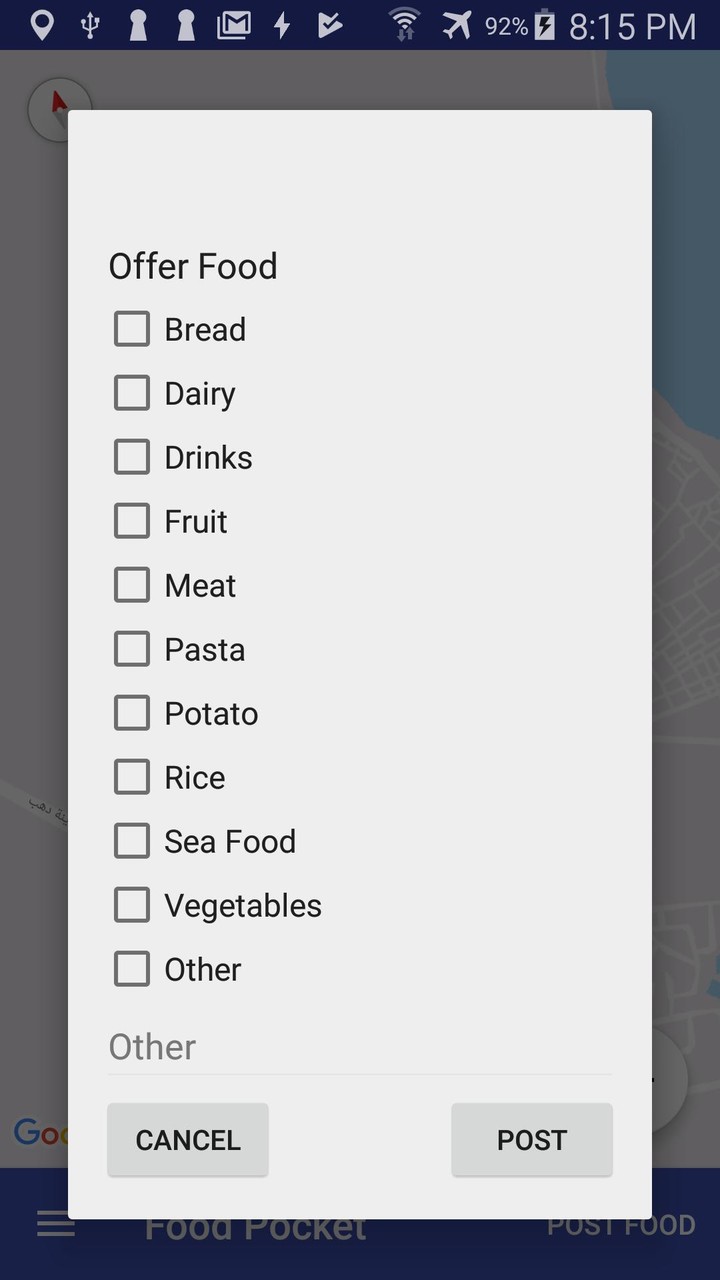Tap the Gmail notification icon
The image size is (720, 1280).
[234, 25]
